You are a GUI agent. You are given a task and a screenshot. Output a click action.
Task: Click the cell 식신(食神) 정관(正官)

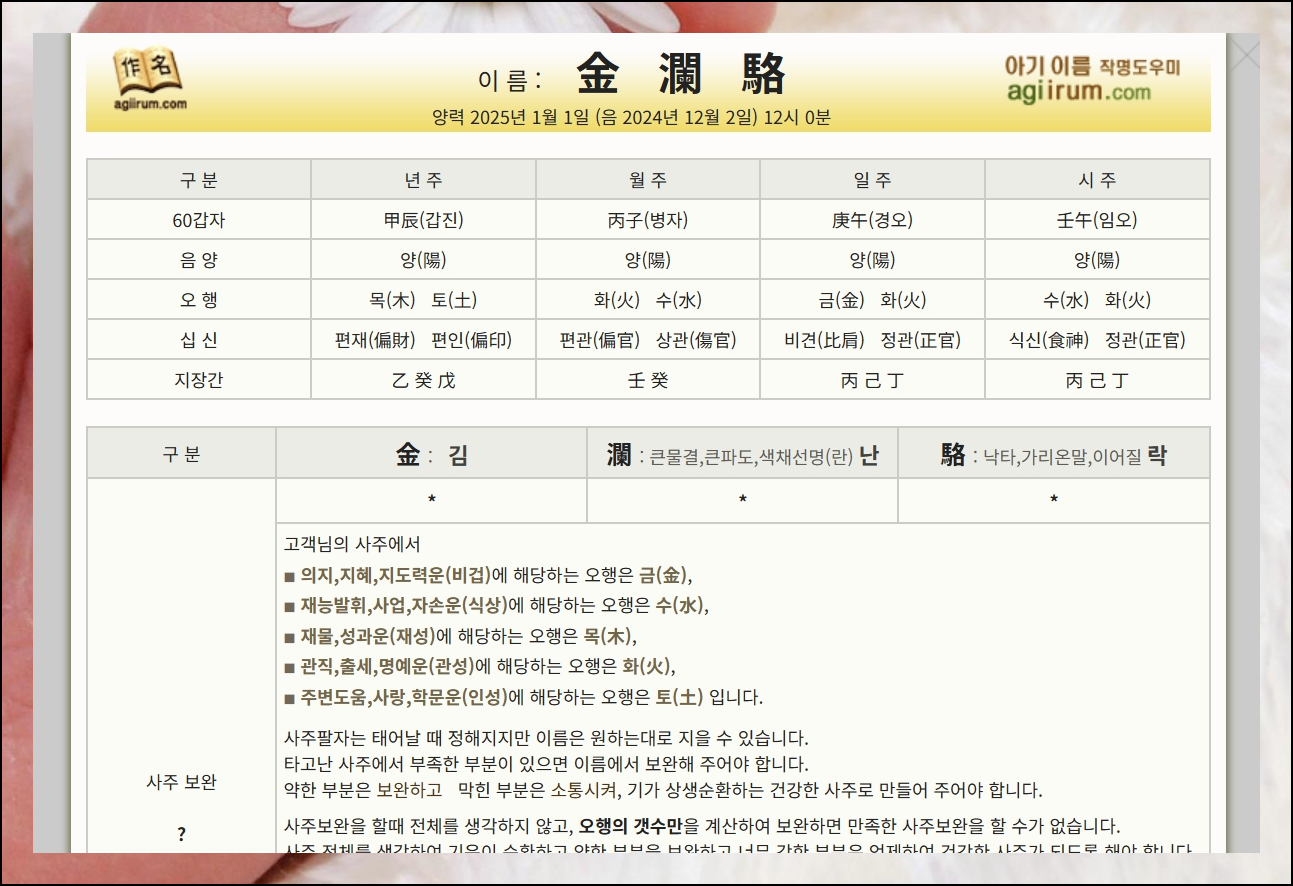point(1097,340)
